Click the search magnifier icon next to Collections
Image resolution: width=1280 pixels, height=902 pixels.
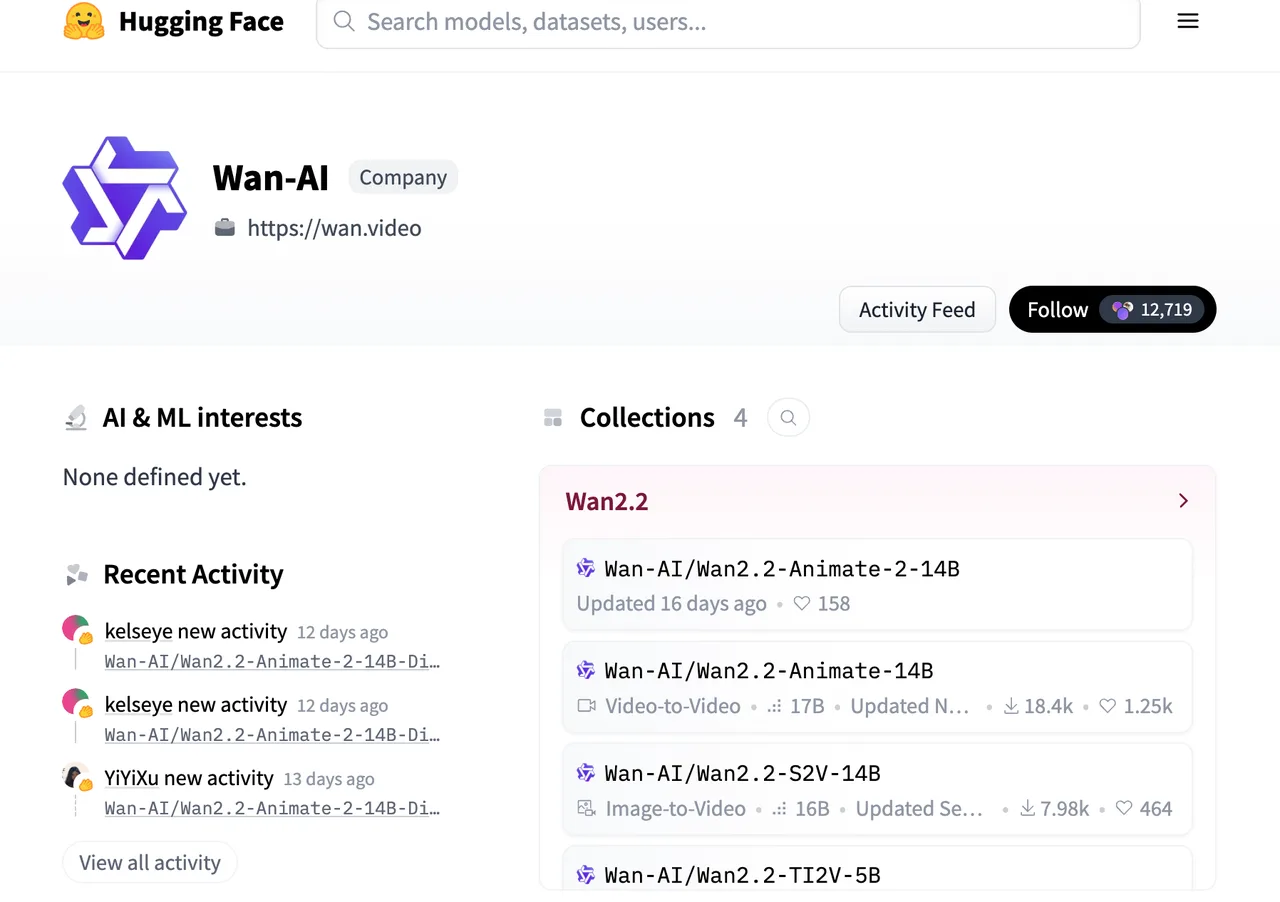[x=788, y=418]
